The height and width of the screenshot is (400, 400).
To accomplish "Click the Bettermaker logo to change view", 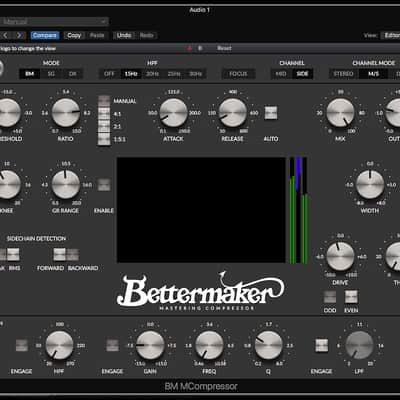I will 200,291.
